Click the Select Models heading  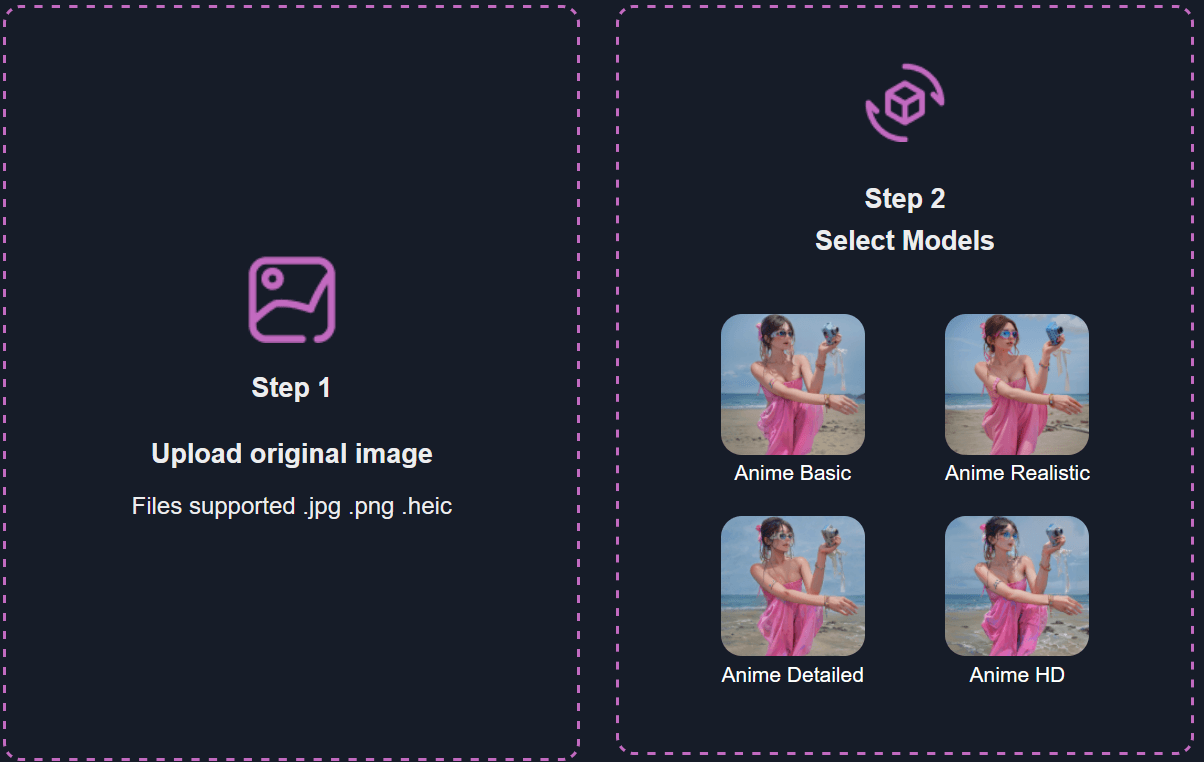coord(904,241)
